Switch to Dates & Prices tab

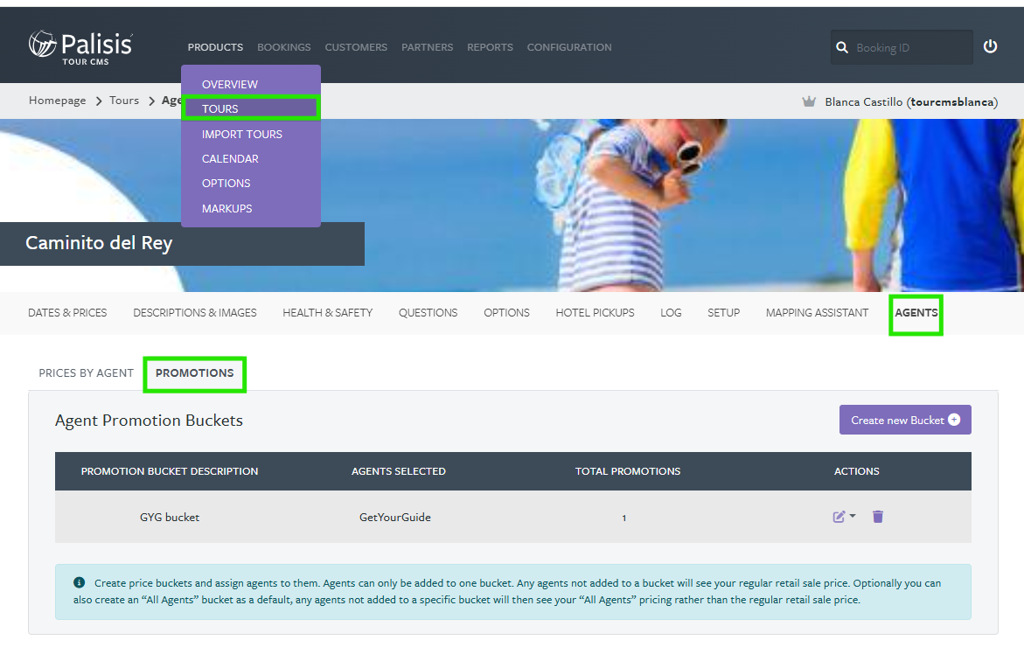tap(67, 312)
